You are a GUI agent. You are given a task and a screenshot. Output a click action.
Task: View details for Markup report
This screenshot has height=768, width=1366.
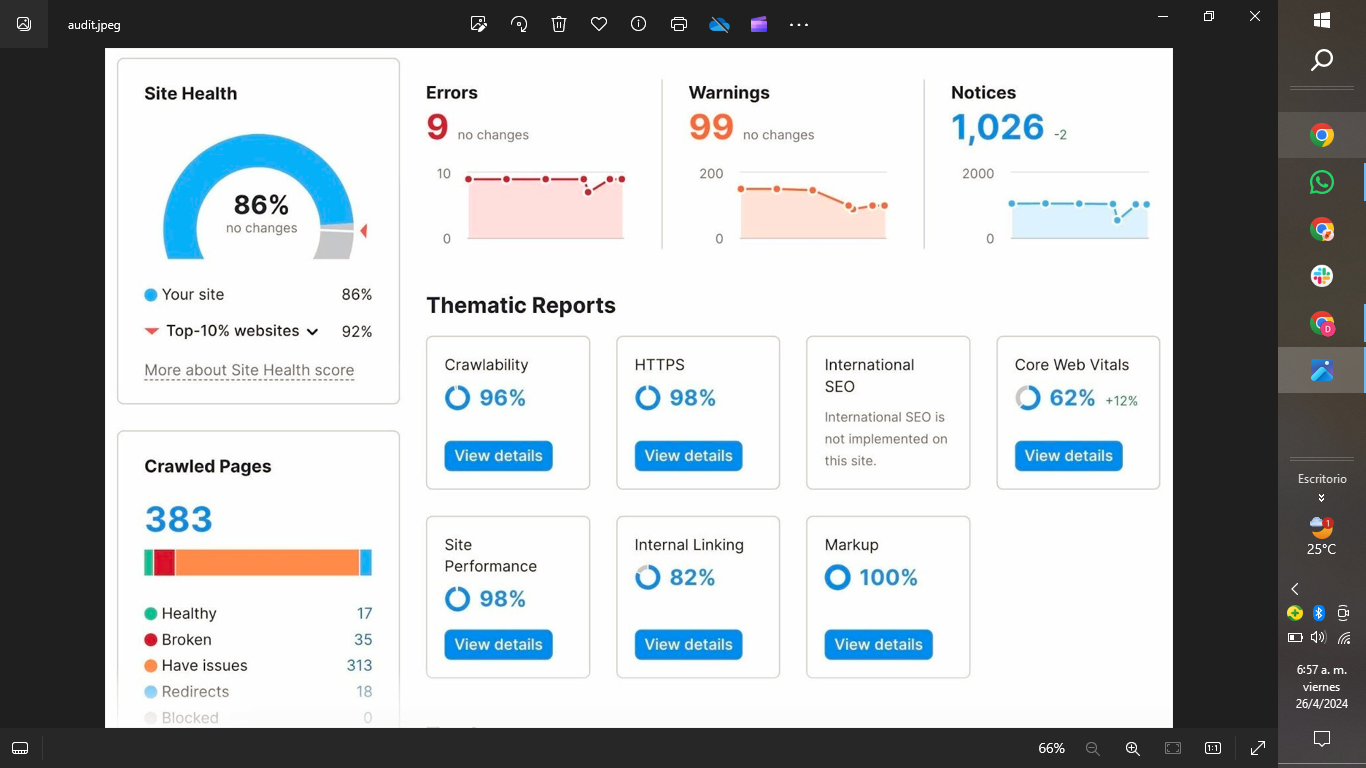878,645
